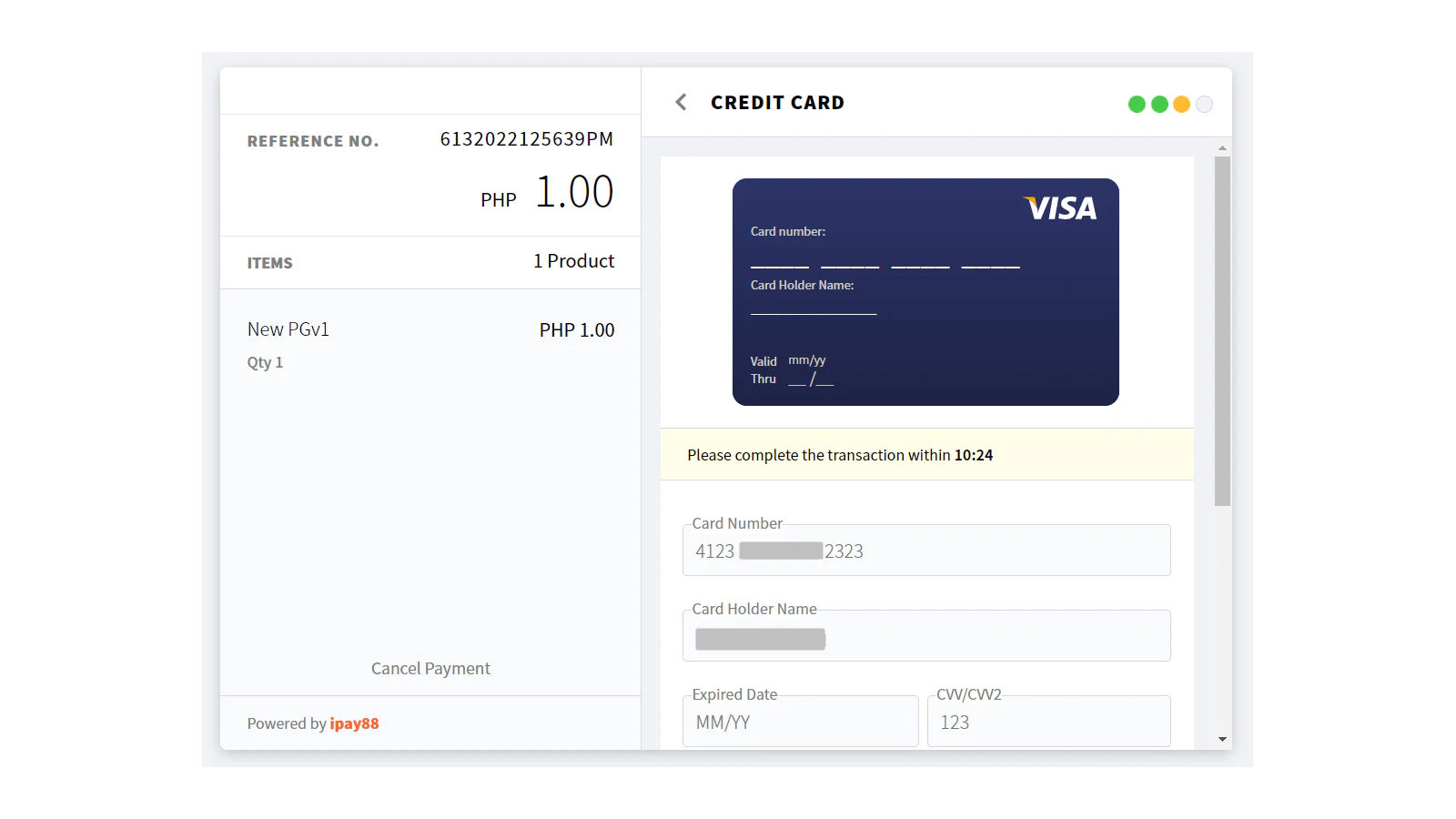This screenshot has height=819, width=1456.
Task: Click the Card Holder Name field
Action: point(926,636)
